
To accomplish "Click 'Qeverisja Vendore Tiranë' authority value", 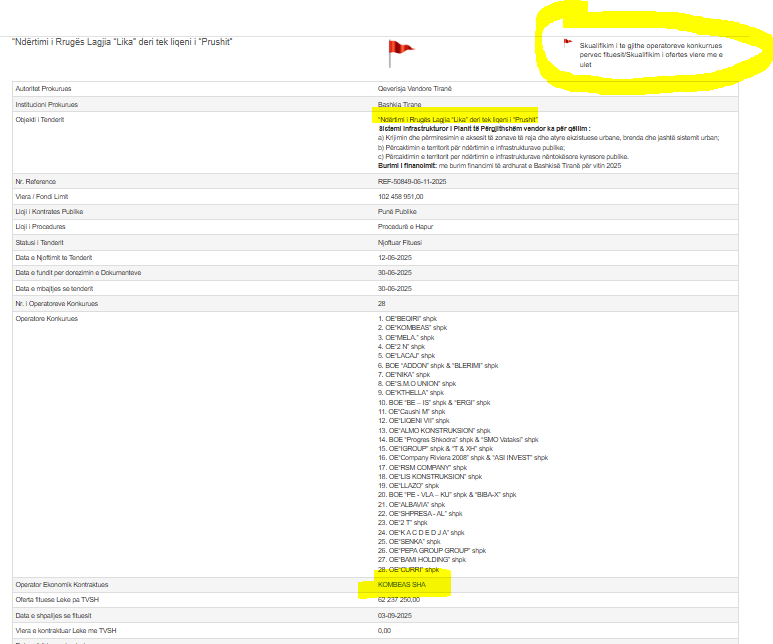I will [x=414, y=89].
